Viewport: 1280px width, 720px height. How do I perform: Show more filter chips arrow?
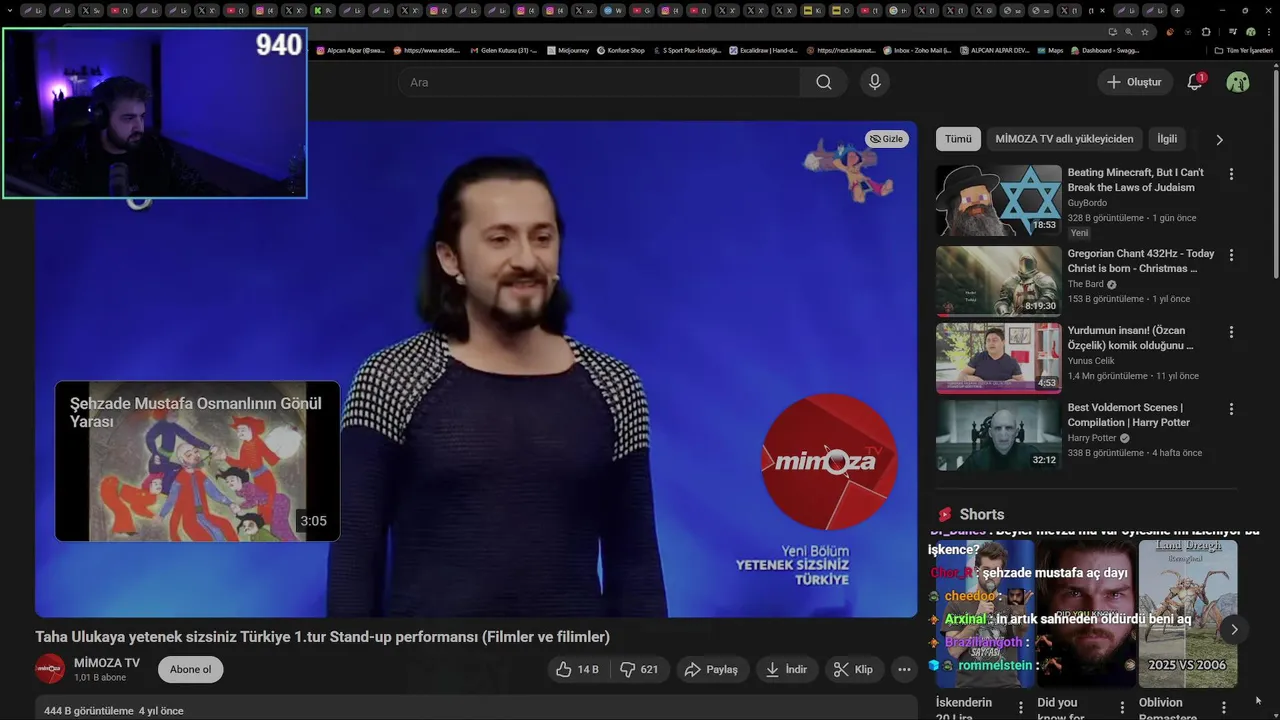[x=1219, y=140]
